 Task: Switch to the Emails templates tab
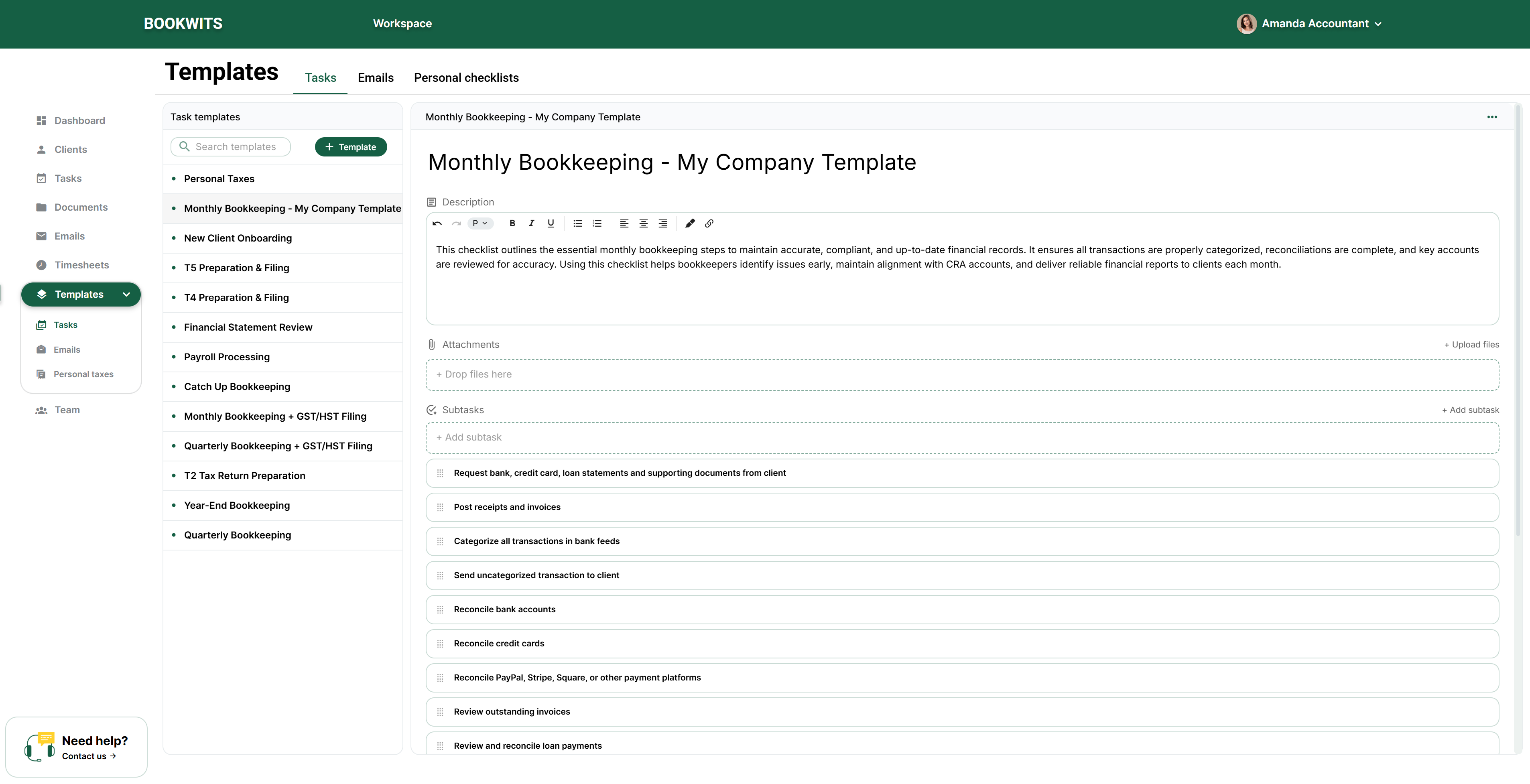tap(375, 78)
